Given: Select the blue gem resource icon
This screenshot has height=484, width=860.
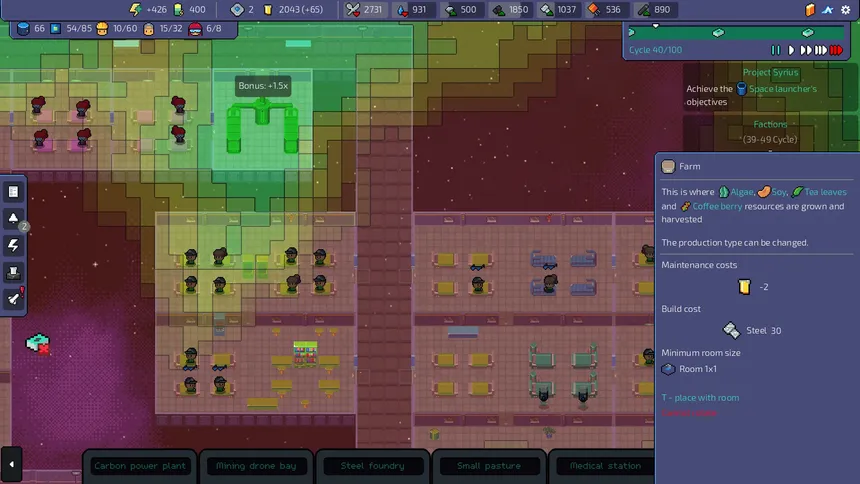Looking at the screenshot, I should (237, 9).
